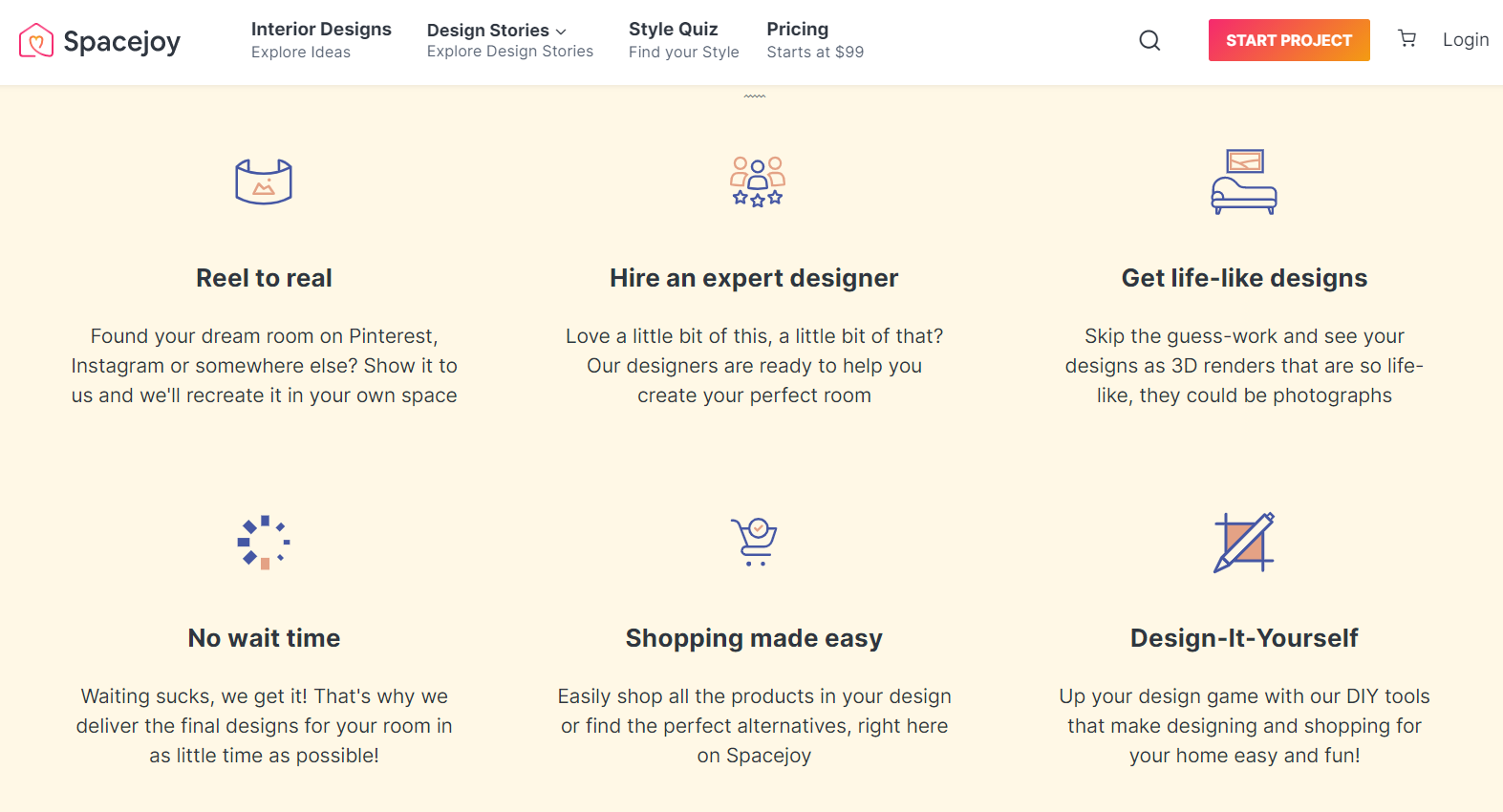Open the search magnifier icon
The height and width of the screenshot is (812, 1503).
(1149, 40)
